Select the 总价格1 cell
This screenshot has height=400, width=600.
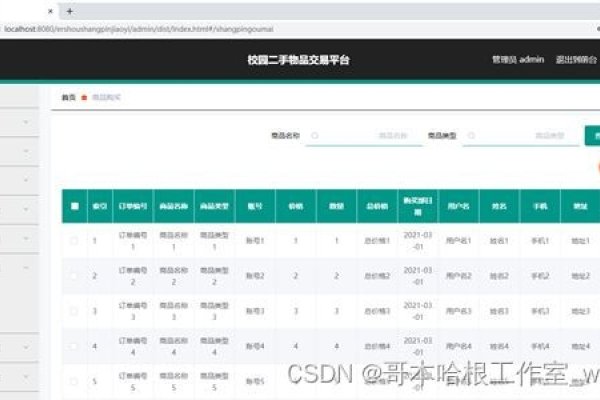377,241
